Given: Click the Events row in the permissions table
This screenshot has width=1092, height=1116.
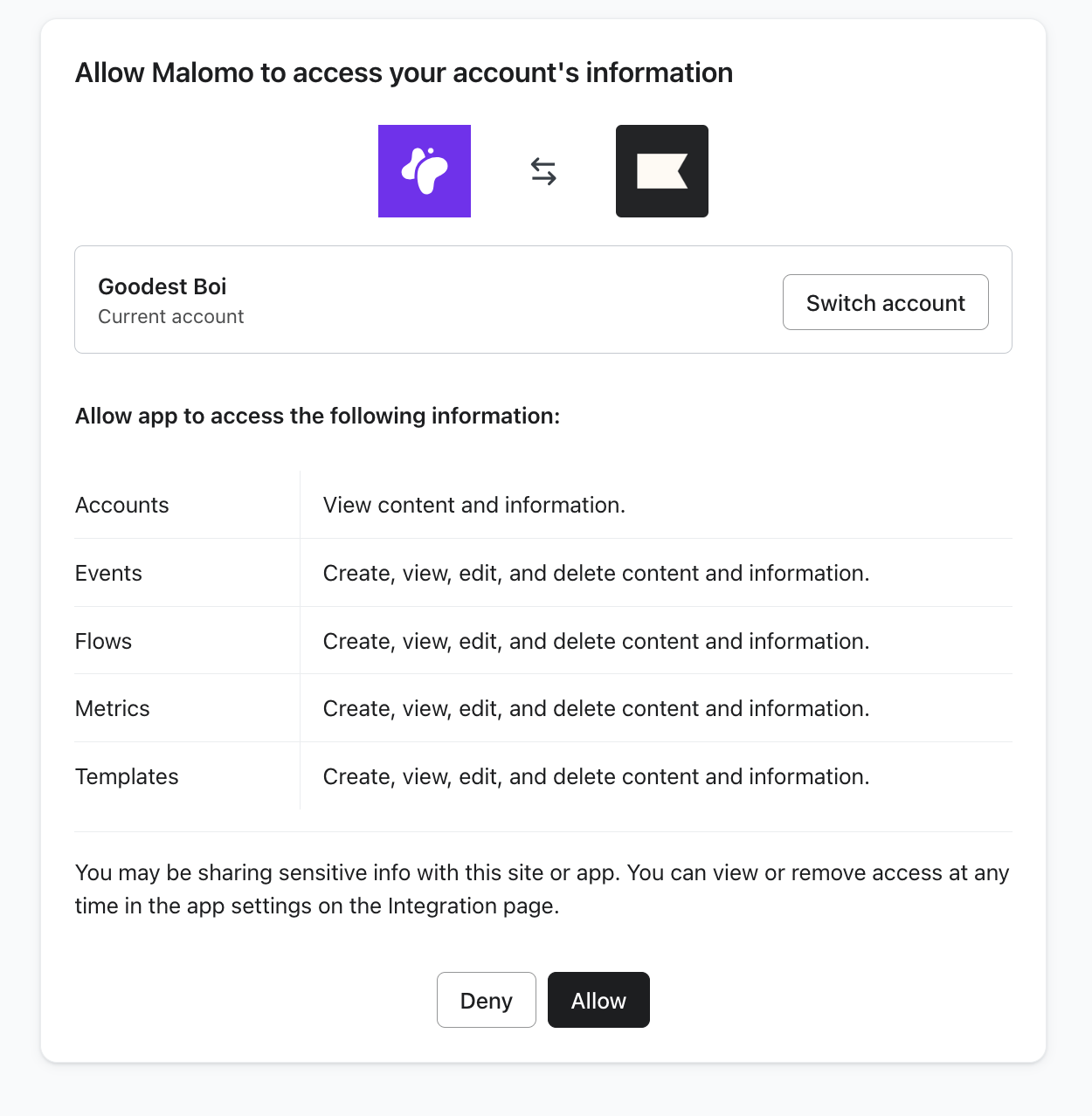Looking at the screenshot, I should pyautogui.click(x=108, y=573).
